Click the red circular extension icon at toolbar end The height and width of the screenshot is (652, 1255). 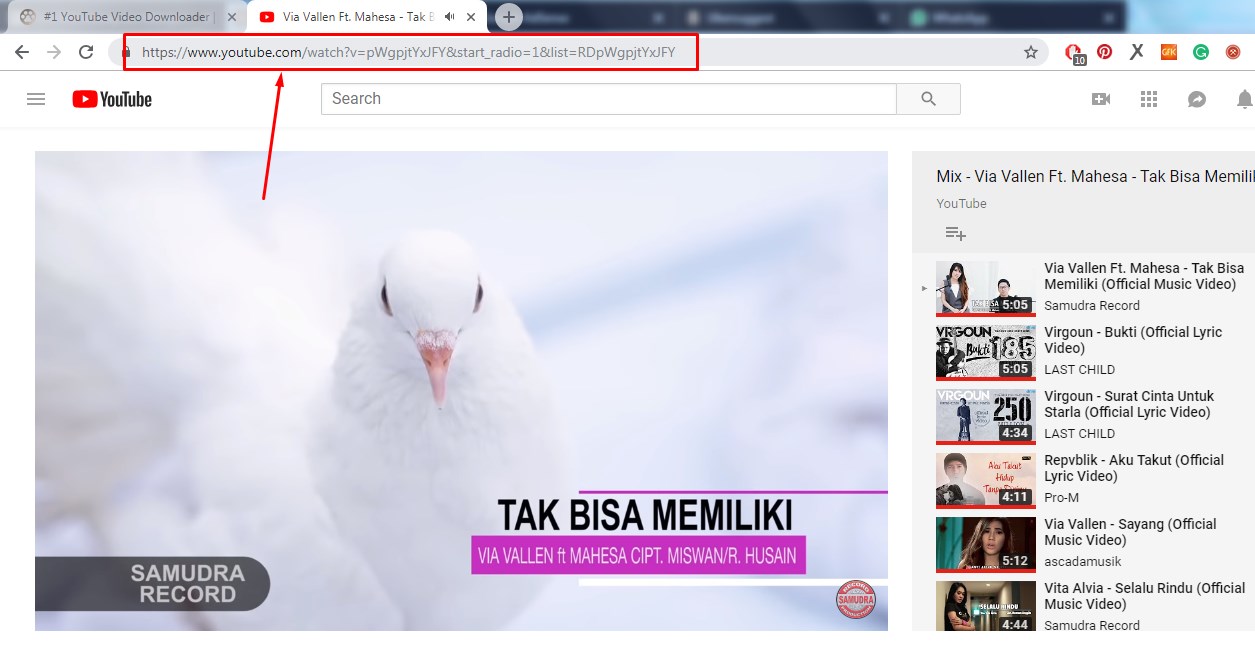[x=1233, y=52]
